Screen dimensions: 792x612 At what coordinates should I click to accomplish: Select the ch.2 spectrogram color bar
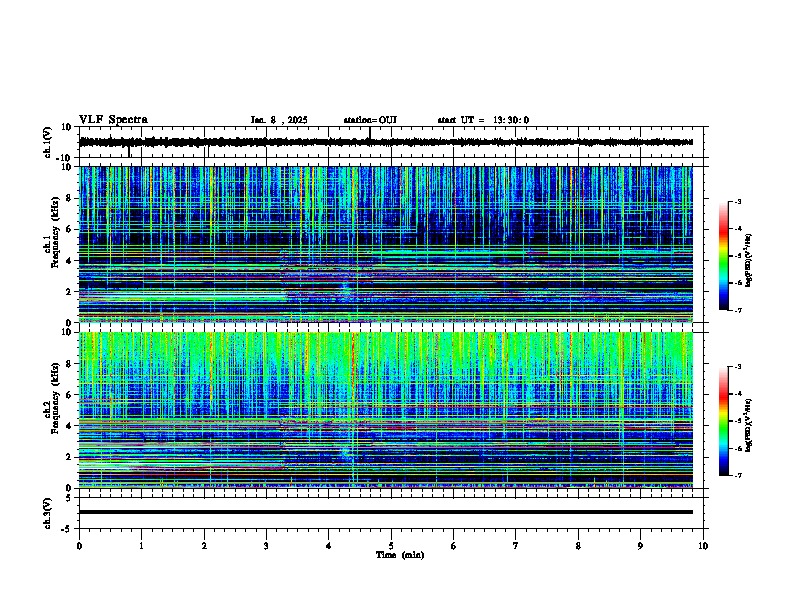tap(723, 421)
